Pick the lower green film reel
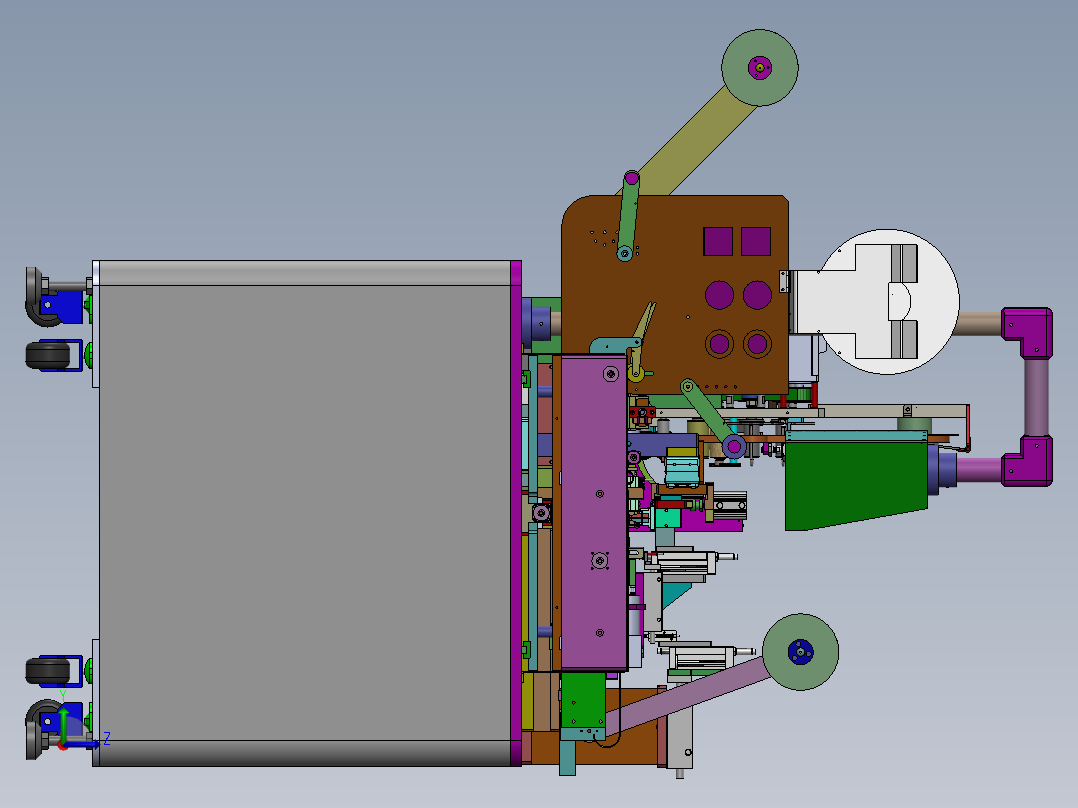Image resolution: width=1078 pixels, height=808 pixels. coord(800,652)
